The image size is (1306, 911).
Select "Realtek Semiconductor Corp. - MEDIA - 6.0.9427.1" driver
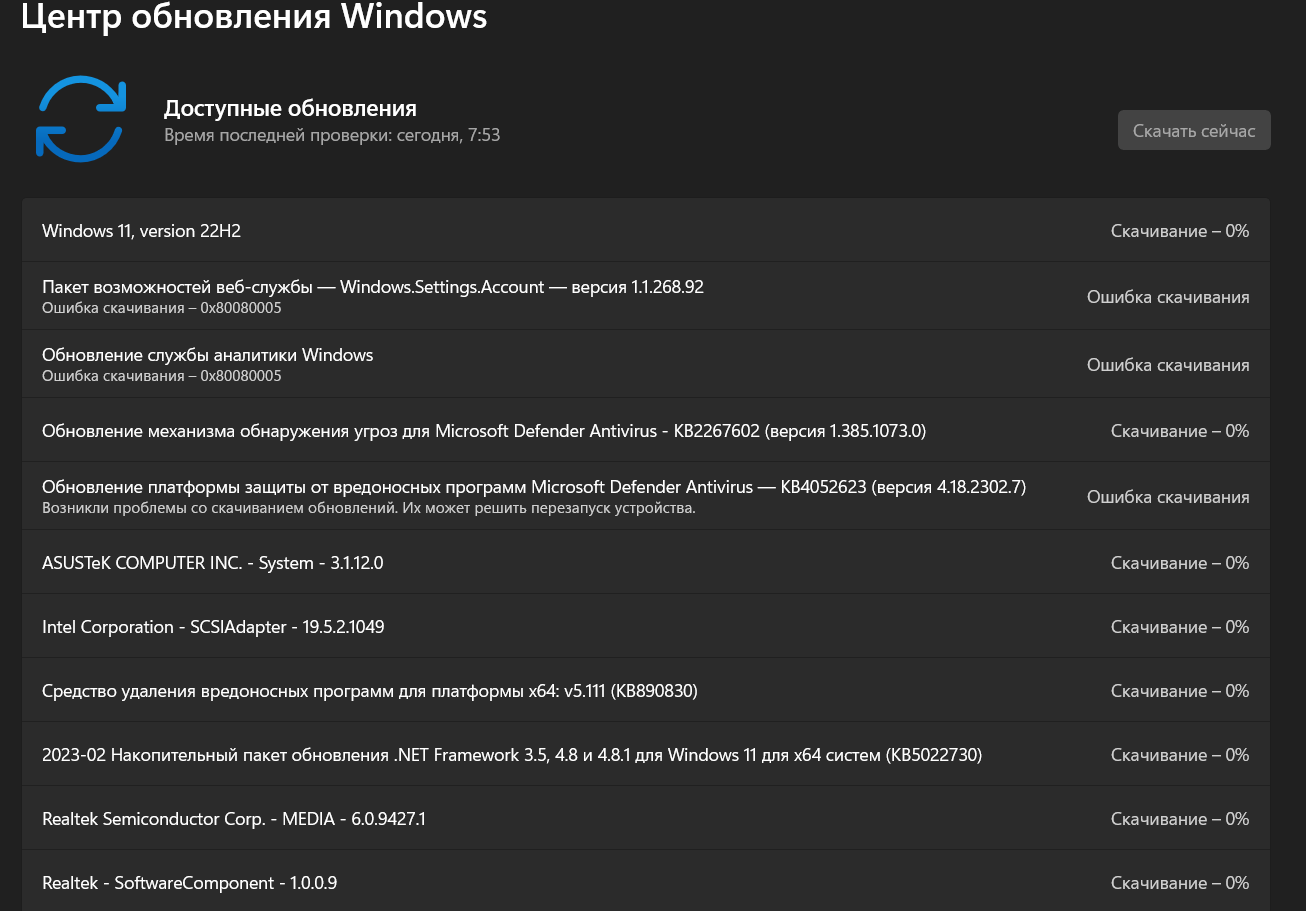(x=646, y=818)
